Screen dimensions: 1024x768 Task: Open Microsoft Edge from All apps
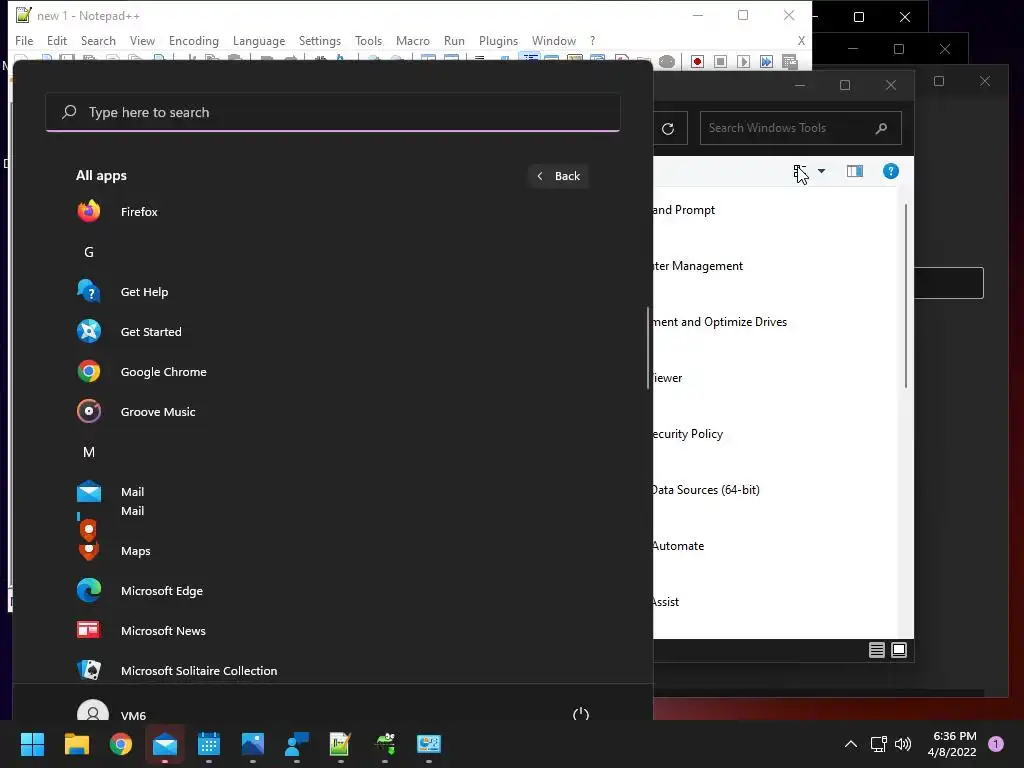pos(162,590)
